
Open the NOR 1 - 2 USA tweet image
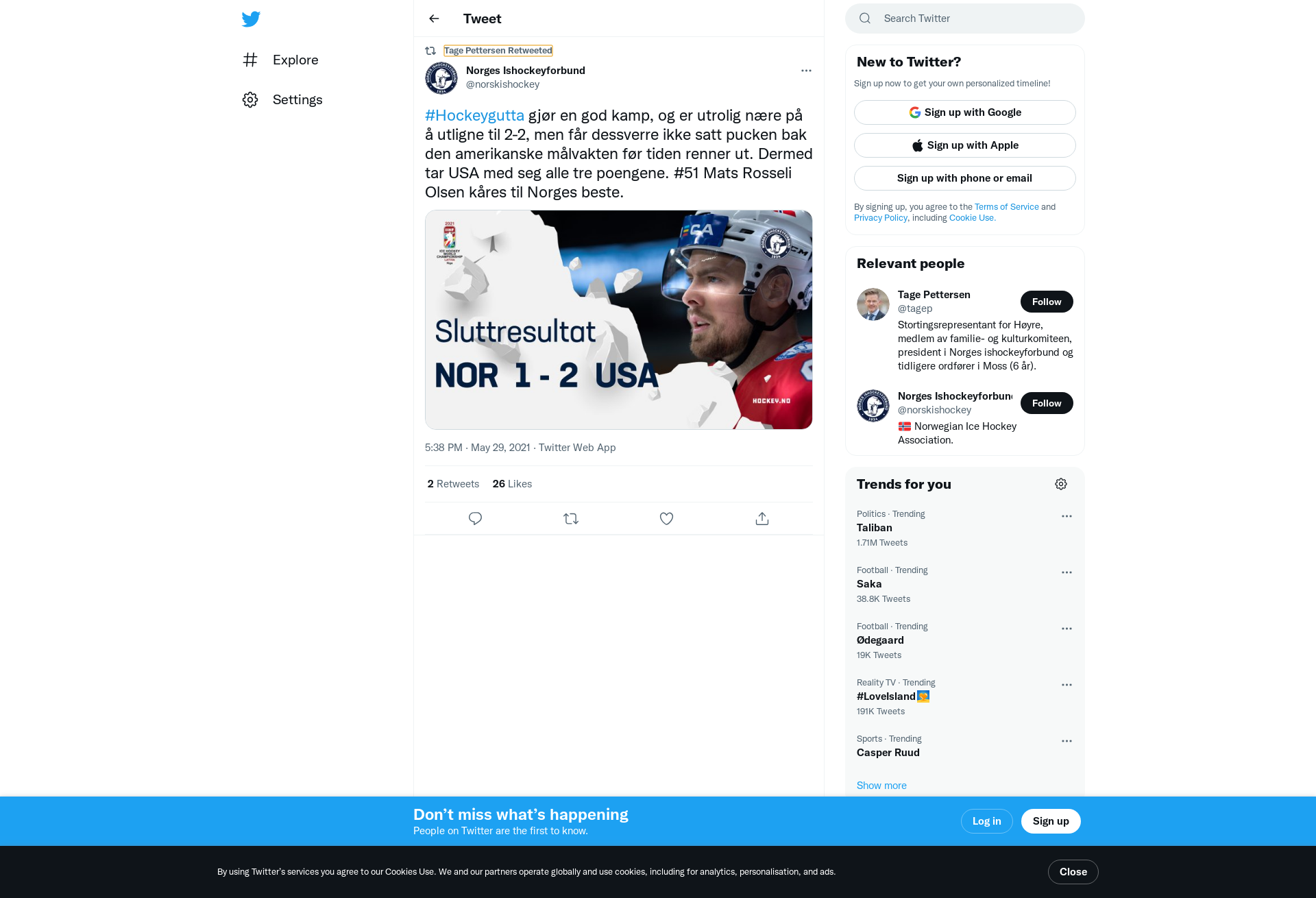pos(619,319)
